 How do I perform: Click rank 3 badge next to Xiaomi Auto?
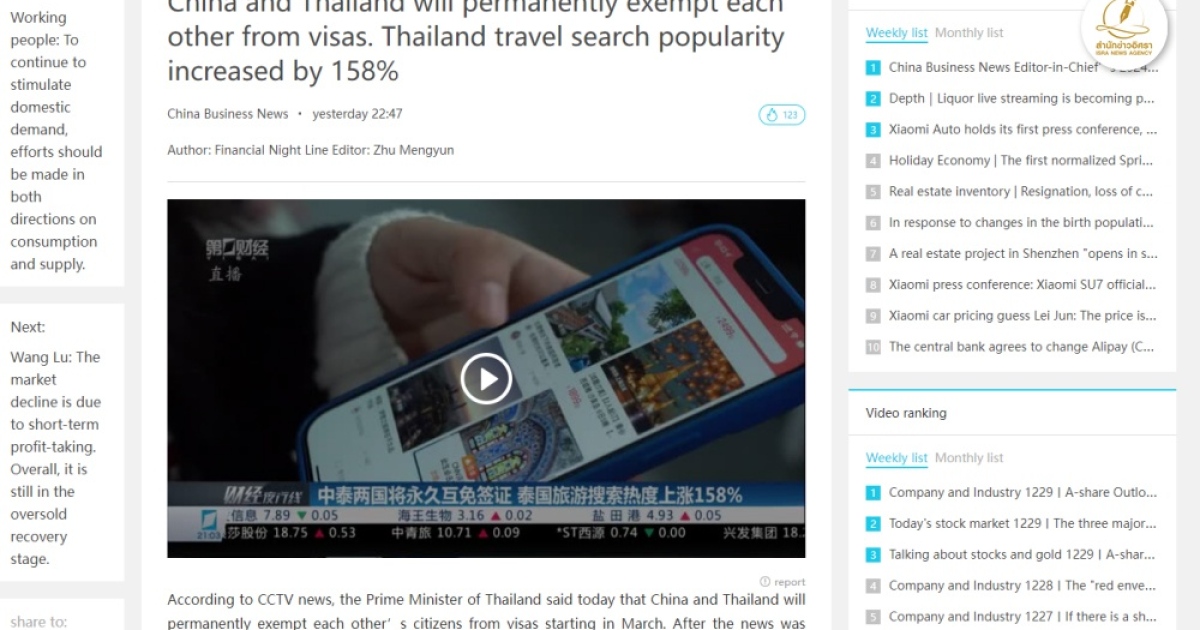(x=873, y=130)
